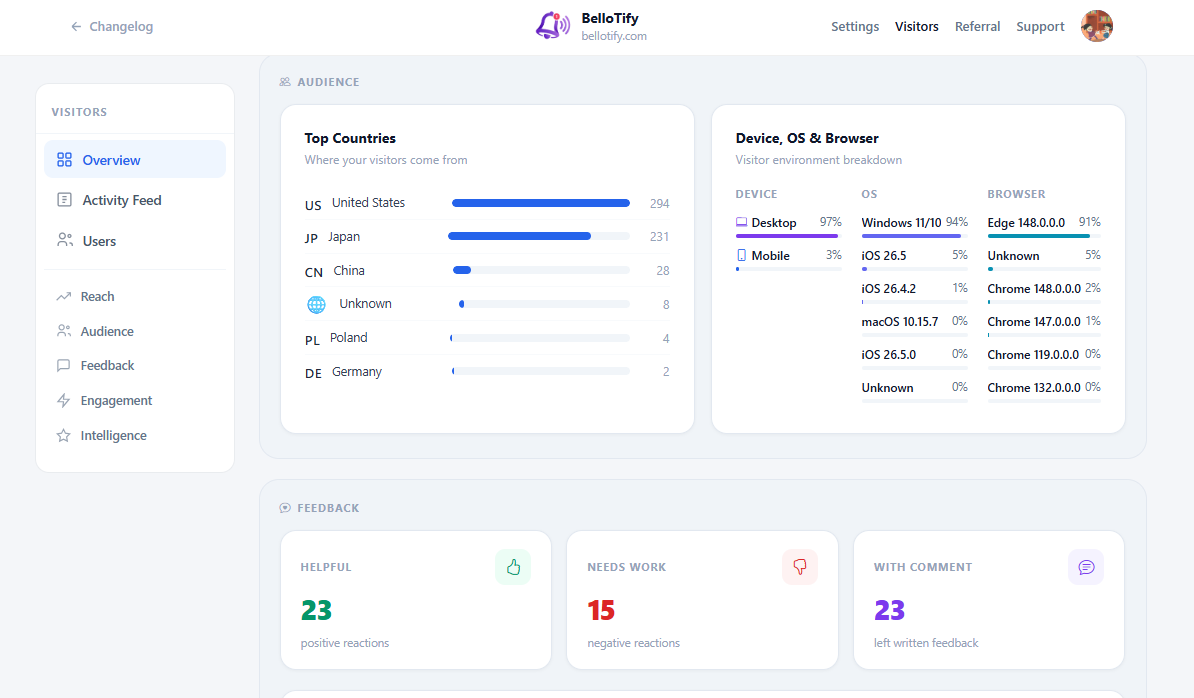Click the comment bubble icon on With Comment card
The width and height of the screenshot is (1194, 698).
pos(1086,567)
